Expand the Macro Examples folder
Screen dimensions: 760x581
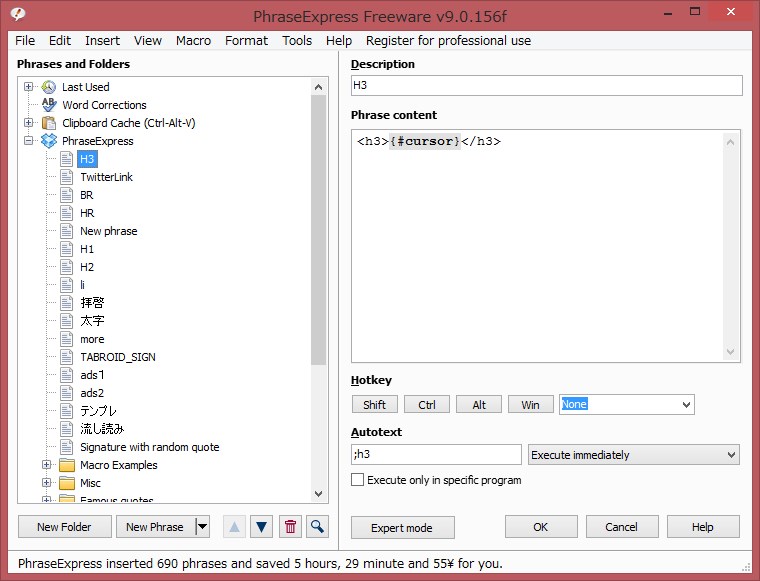click(47, 465)
